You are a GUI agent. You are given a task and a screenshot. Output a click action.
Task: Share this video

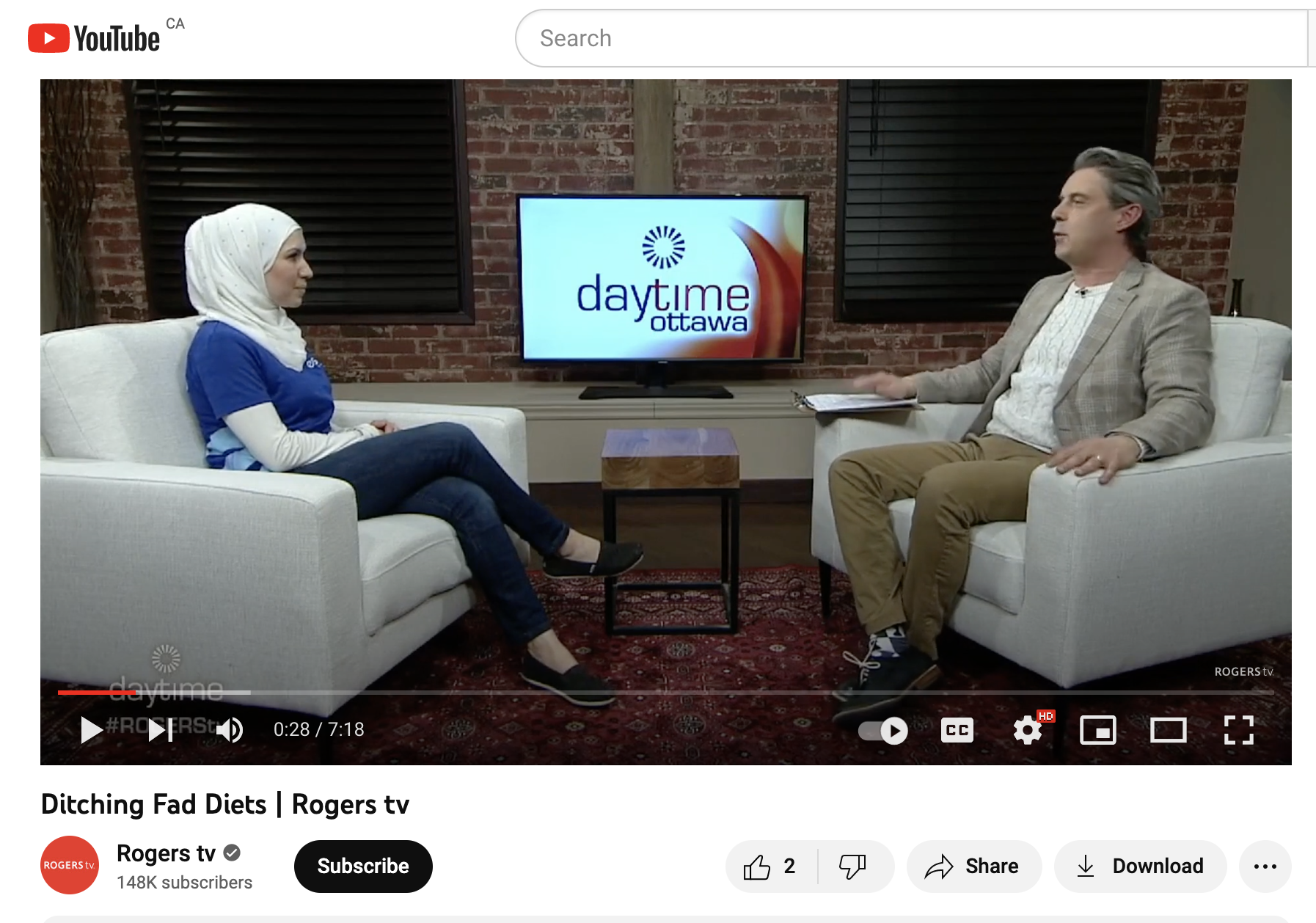(x=973, y=867)
